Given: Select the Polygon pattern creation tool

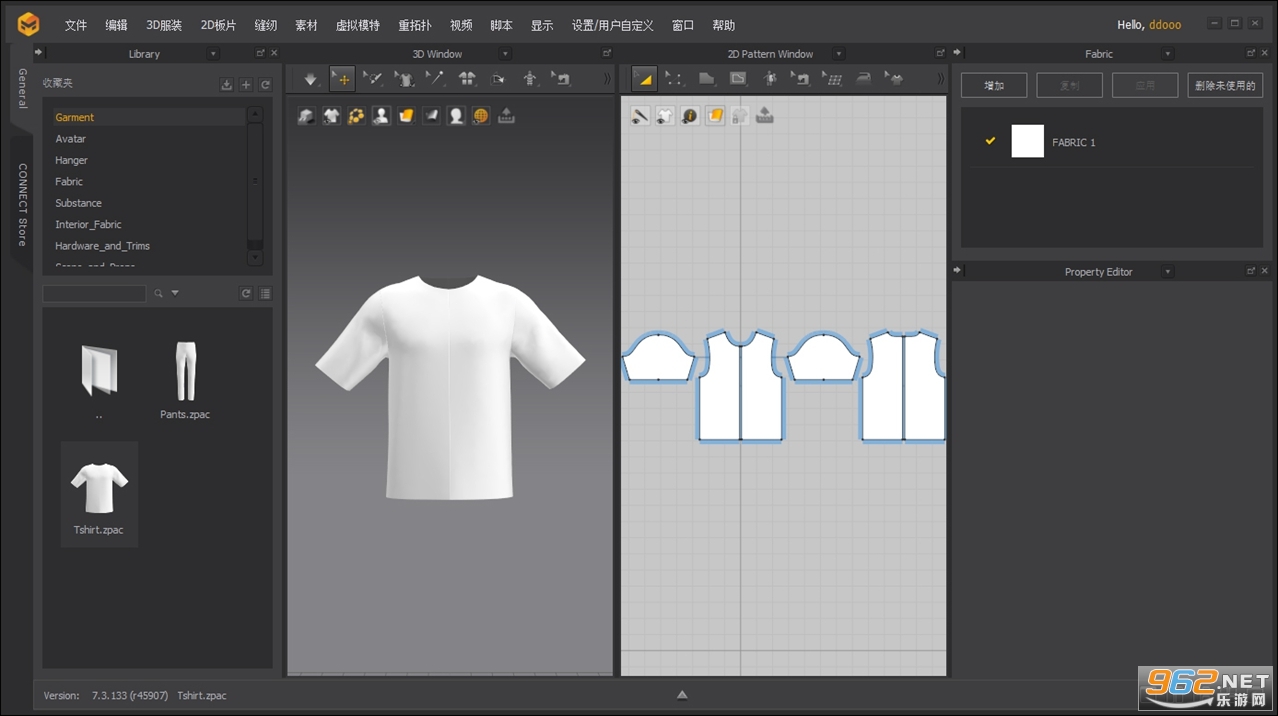Looking at the screenshot, I should (x=706, y=79).
